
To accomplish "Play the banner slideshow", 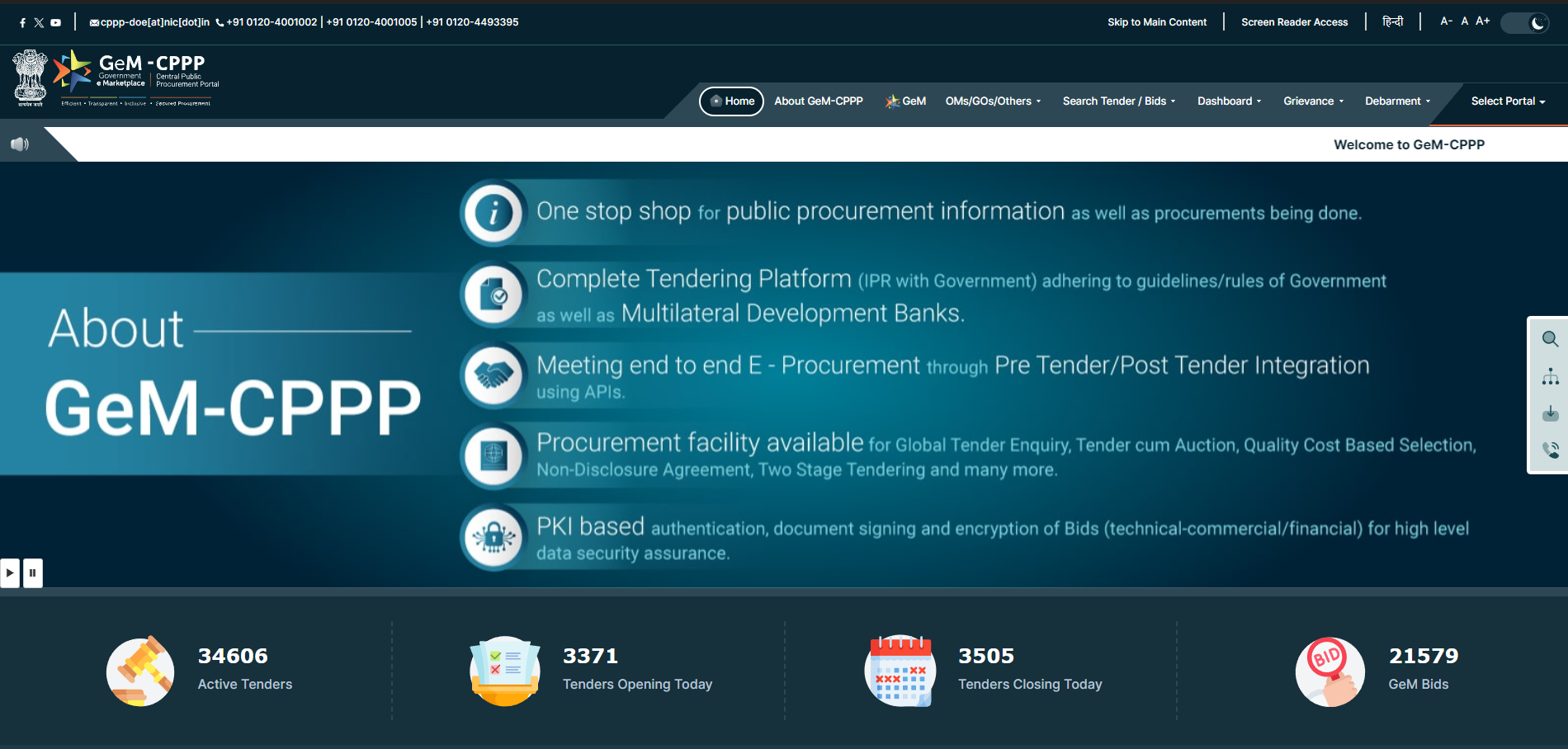I will pos(10,572).
